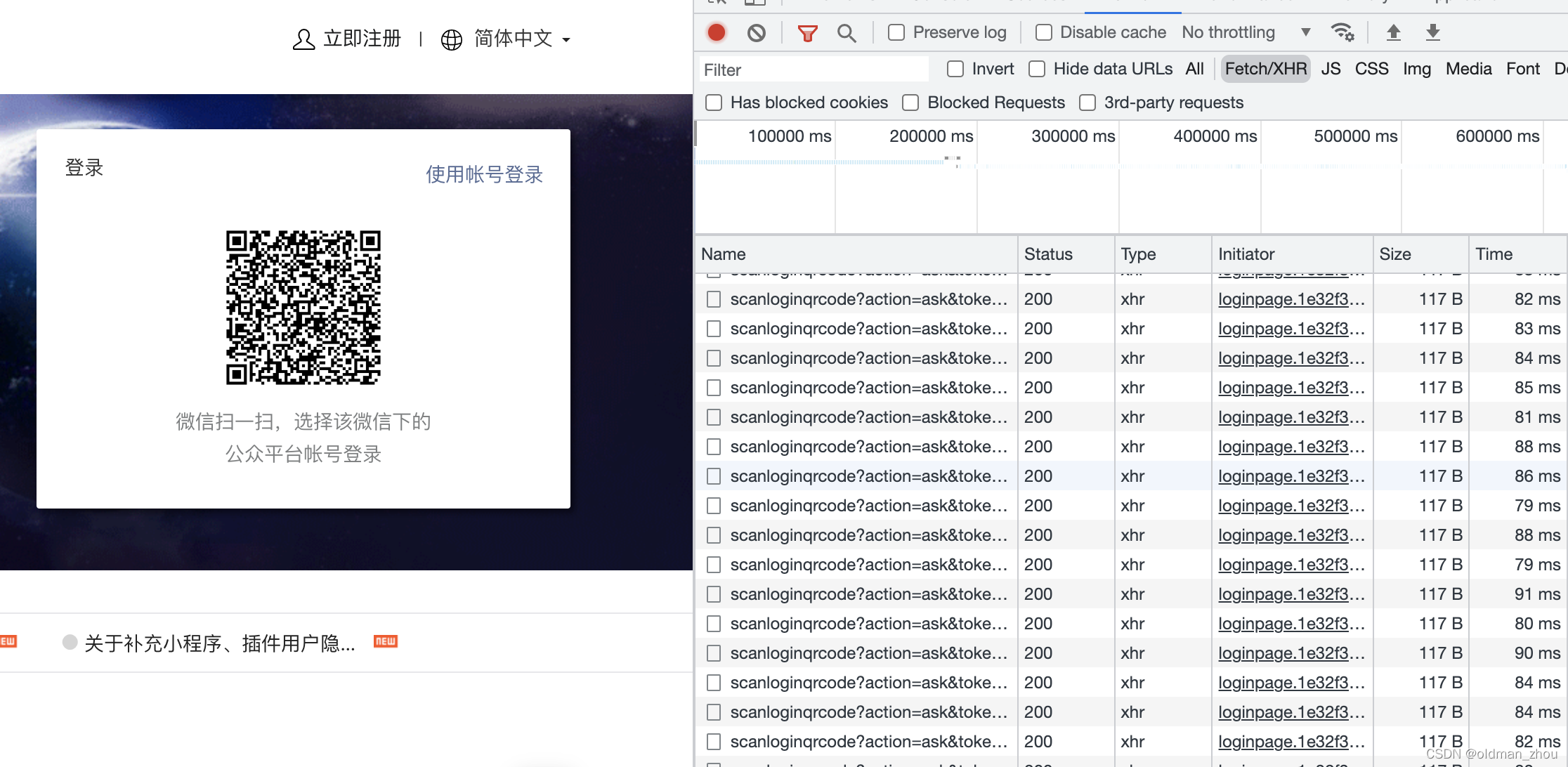Click 立即注册 register link
This screenshot has height=767, width=1568.
click(x=362, y=39)
